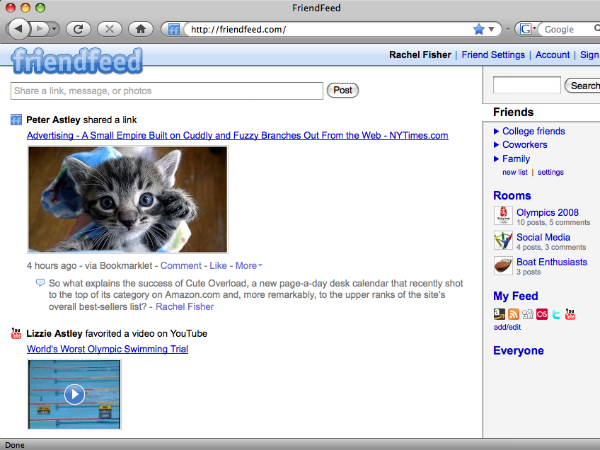Viewport: 600px width, 450px height.
Task: Click the kitten photo thumbnail
Action: pyautogui.click(x=127, y=199)
